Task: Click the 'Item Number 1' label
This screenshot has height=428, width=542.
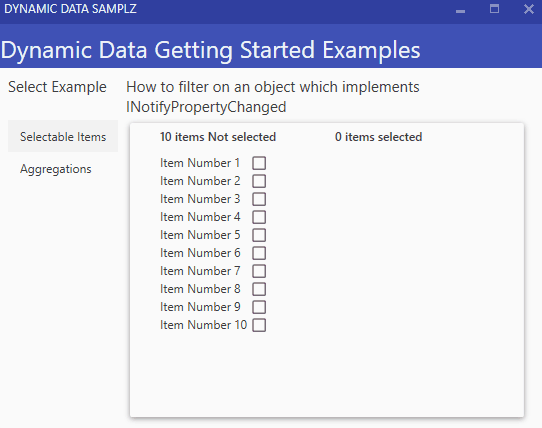Action: pyautogui.click(x=200, y=163)
